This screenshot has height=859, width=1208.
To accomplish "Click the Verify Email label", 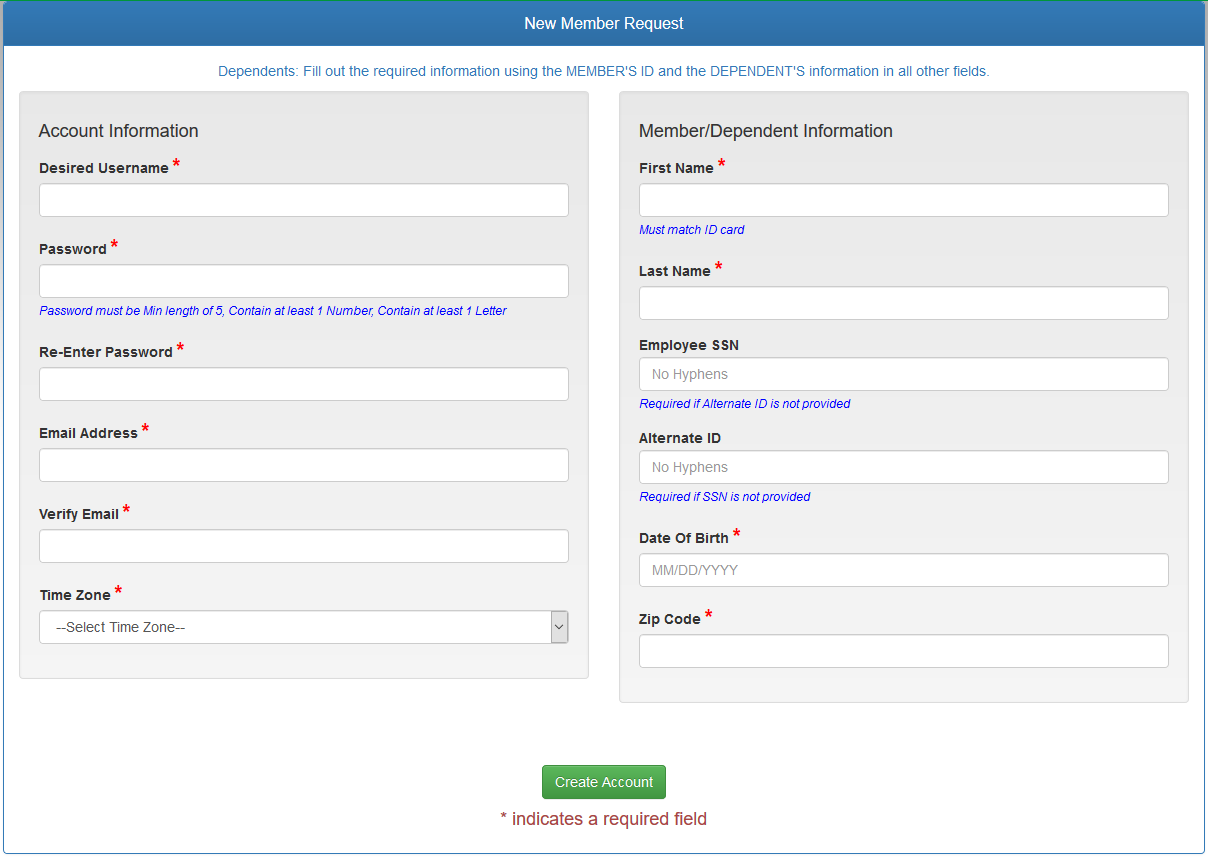I will 79,514.
